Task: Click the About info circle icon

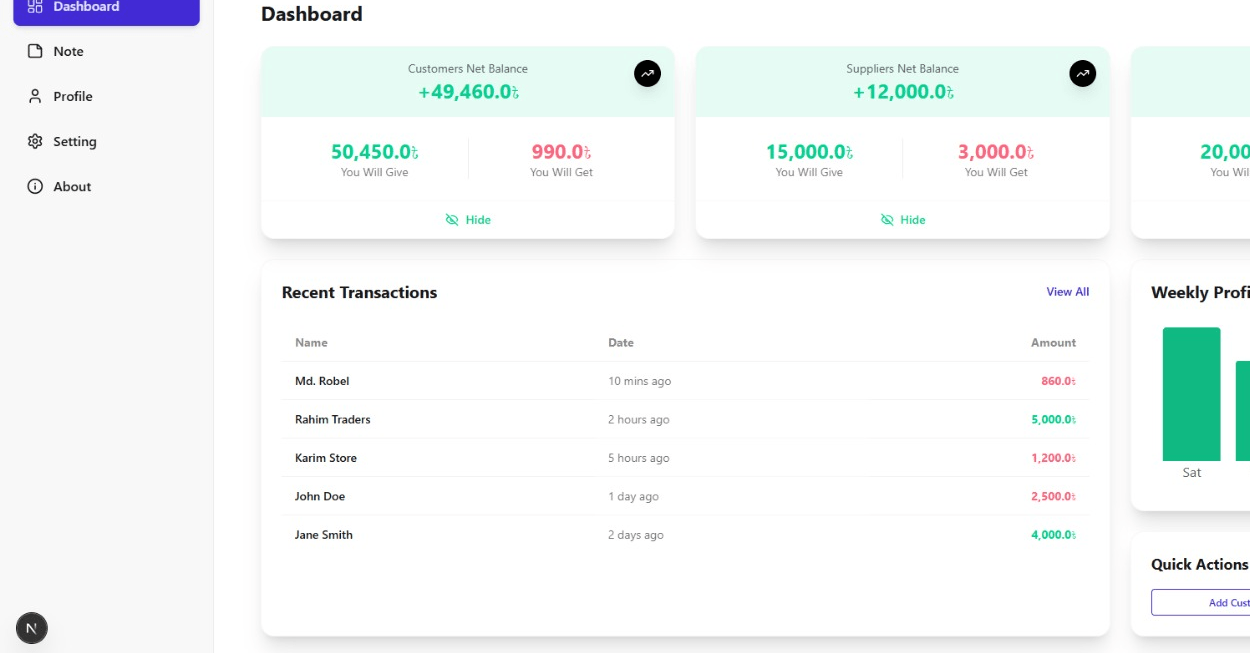Action: pos(35,186)
